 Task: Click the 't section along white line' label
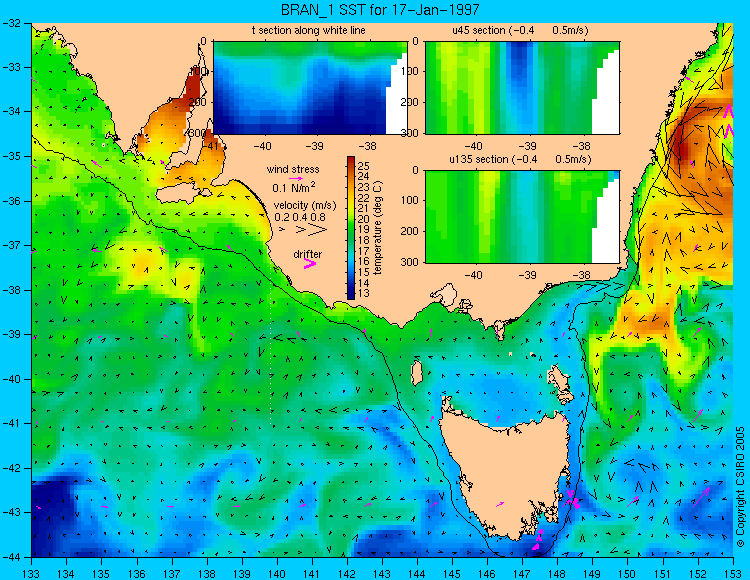[x=309, y=31]
